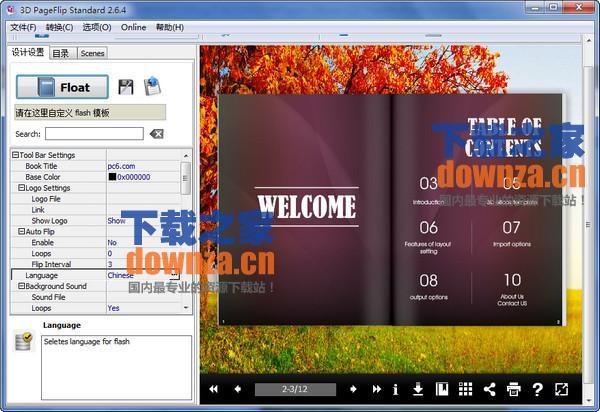Open the bookmark icon in bottom toolbar
The image size is (600, 412).
(x=442, y=389)
